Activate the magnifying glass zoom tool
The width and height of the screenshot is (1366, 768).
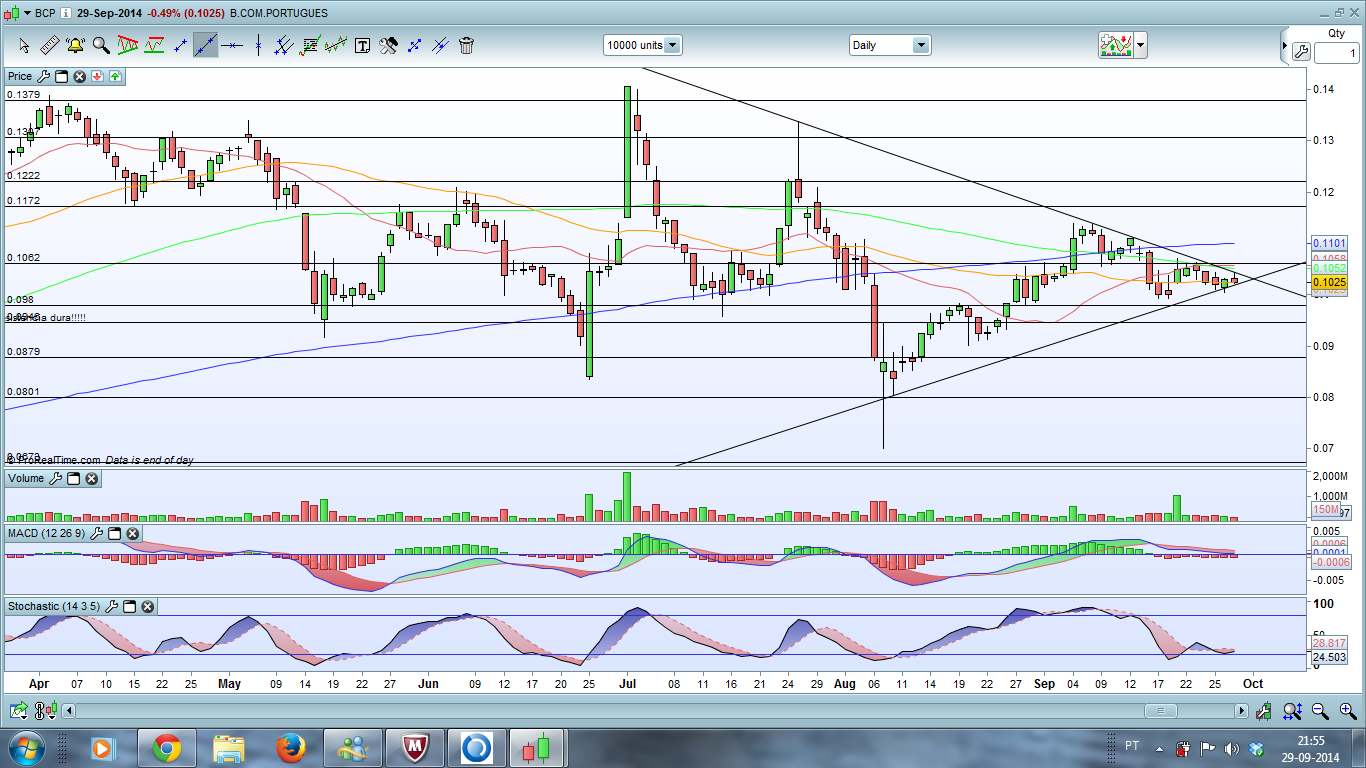pyautogui.click(x=101, y=45)
